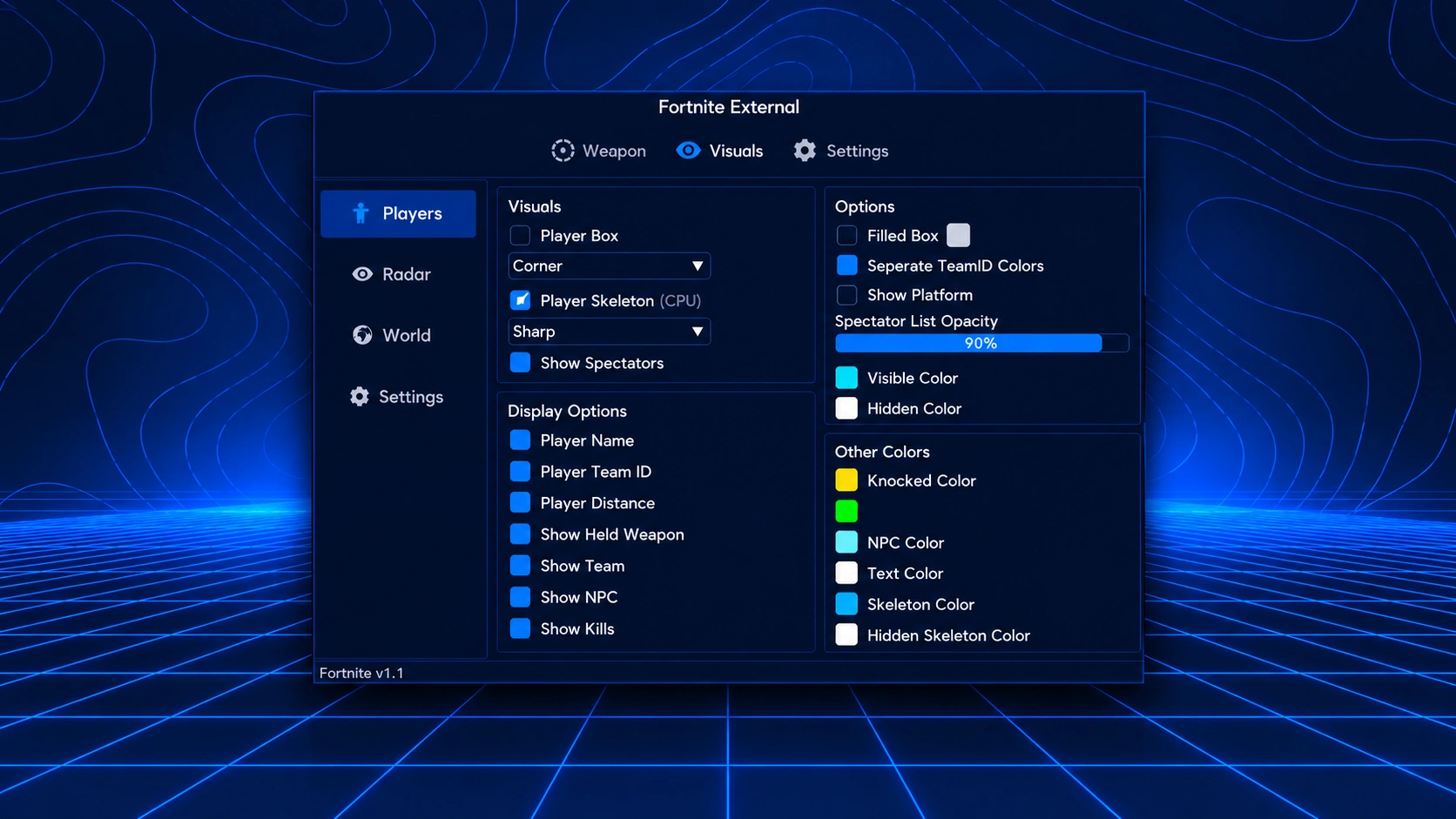Toggle the Player Distance checkbox
The height and width of the screenshot is (819, 1456).
[520, 503]
